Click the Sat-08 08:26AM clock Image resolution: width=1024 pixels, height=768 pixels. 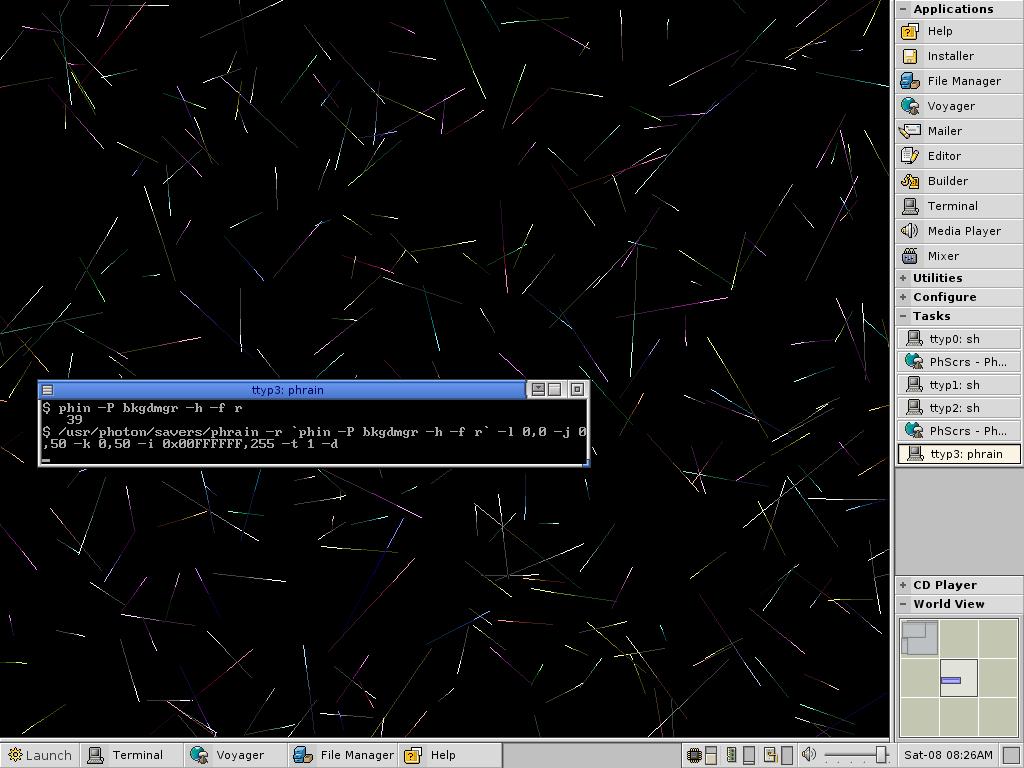(x=948, y=755)
